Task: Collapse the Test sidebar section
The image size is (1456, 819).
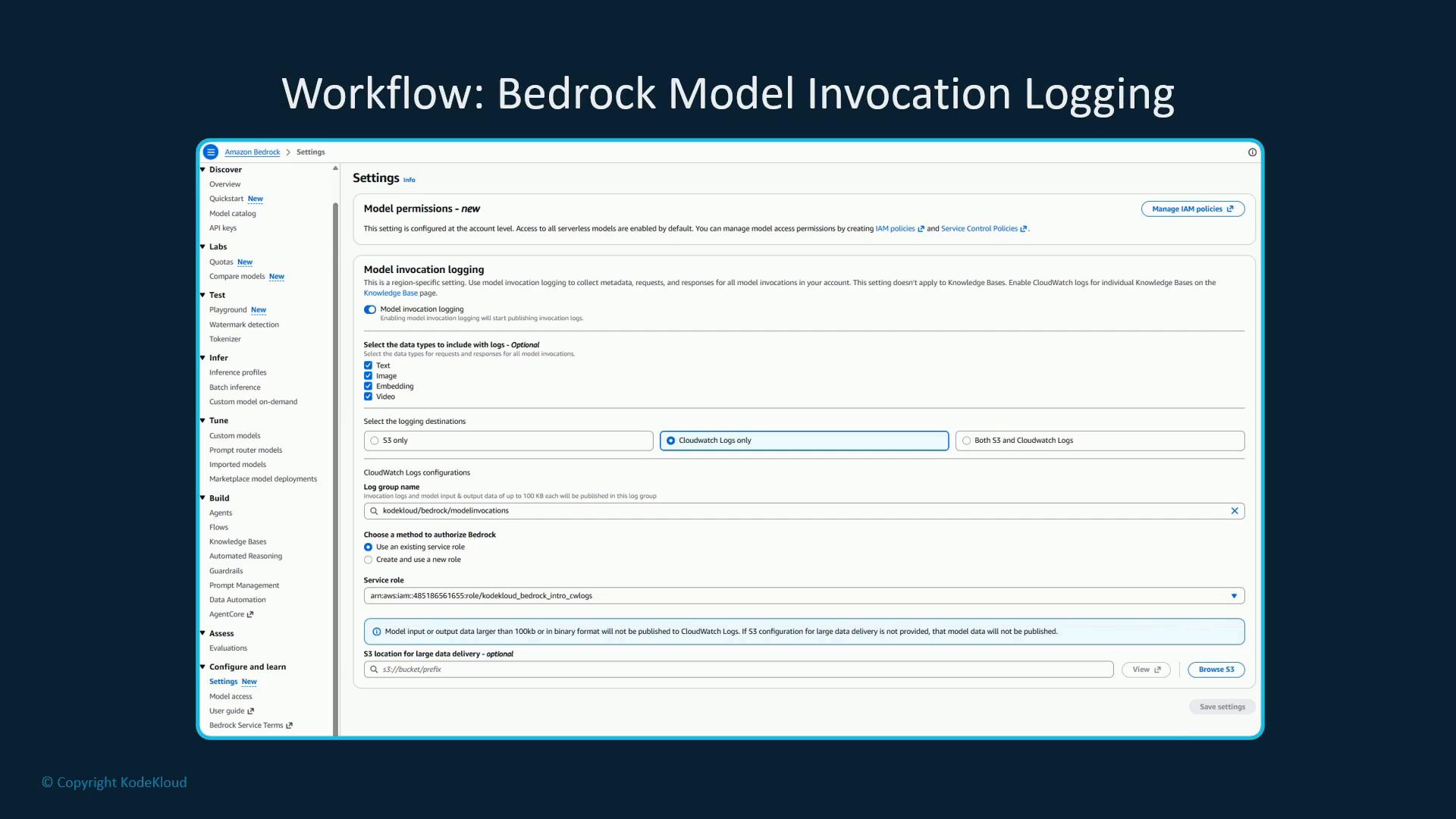Action: [202, 295]
